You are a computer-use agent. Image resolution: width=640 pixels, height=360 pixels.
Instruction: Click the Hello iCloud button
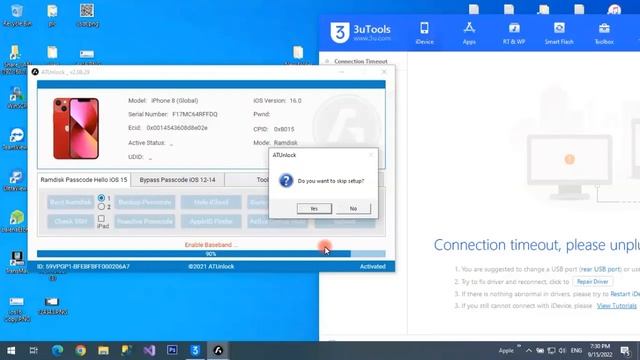pyautogui.click(x=211, y=202)
